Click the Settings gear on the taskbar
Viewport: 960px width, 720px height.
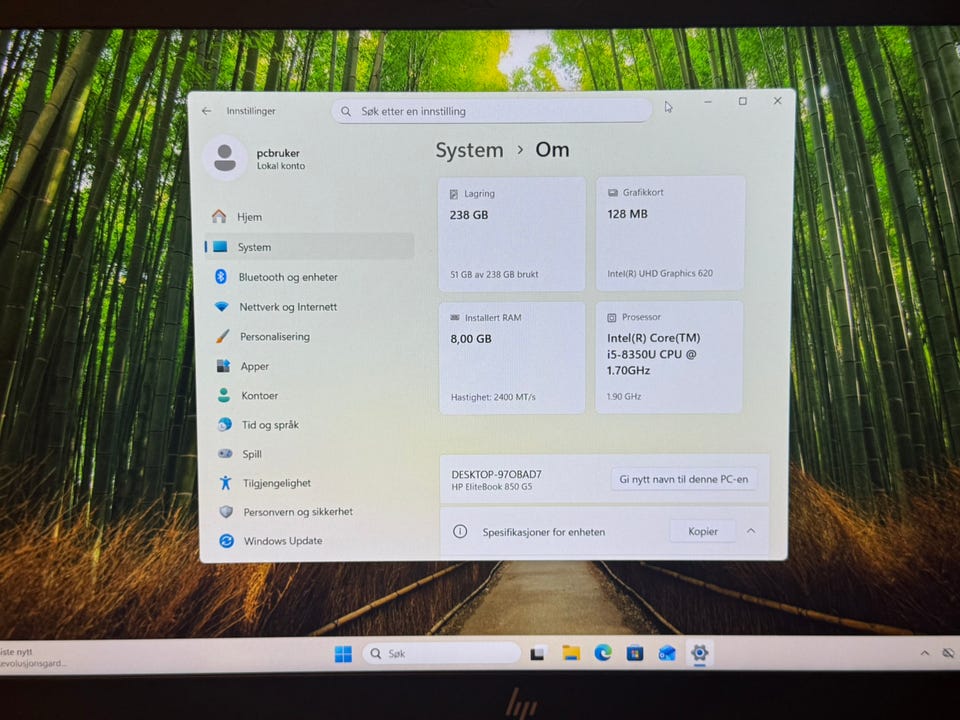pos(699,653)
